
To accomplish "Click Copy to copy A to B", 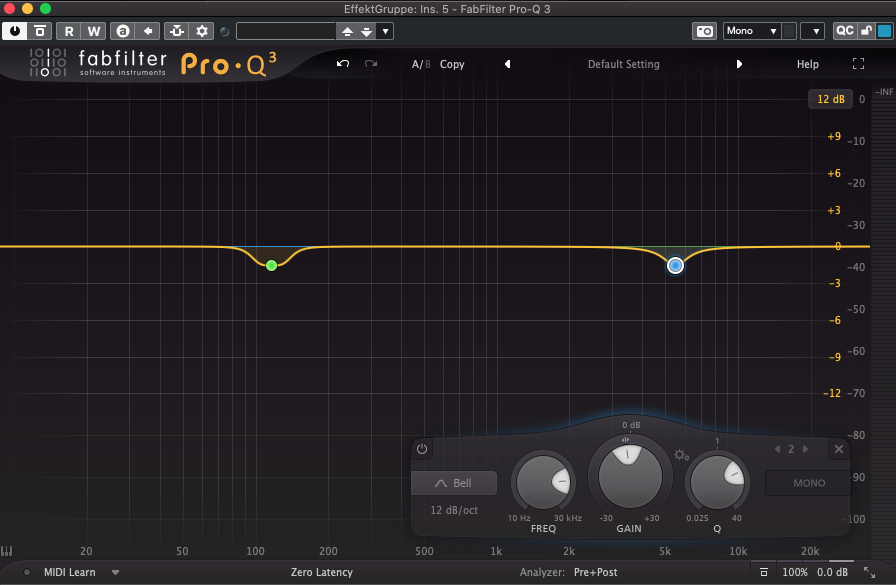I will (452, 64).
